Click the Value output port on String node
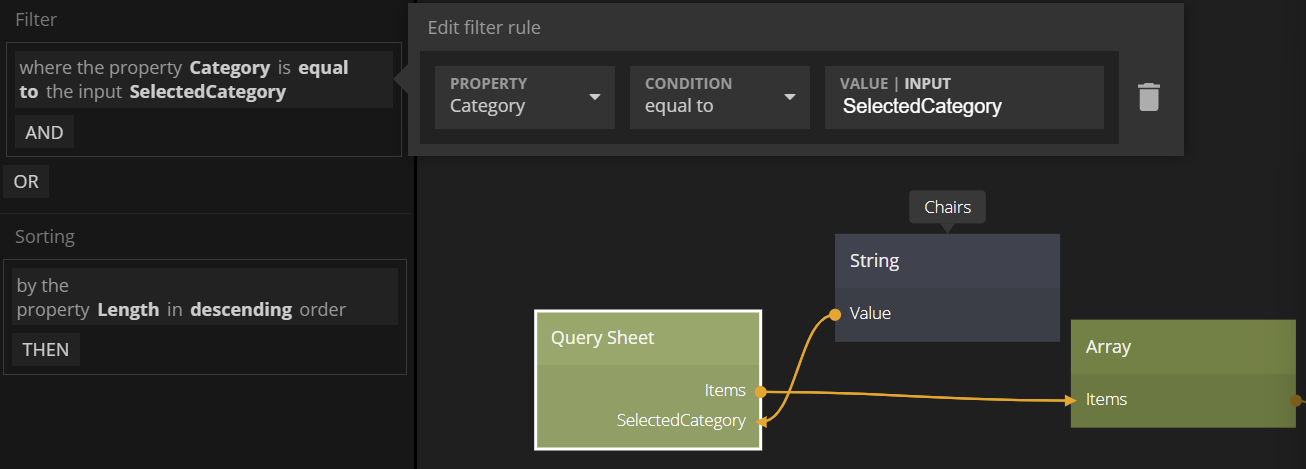 coord(835,314)
